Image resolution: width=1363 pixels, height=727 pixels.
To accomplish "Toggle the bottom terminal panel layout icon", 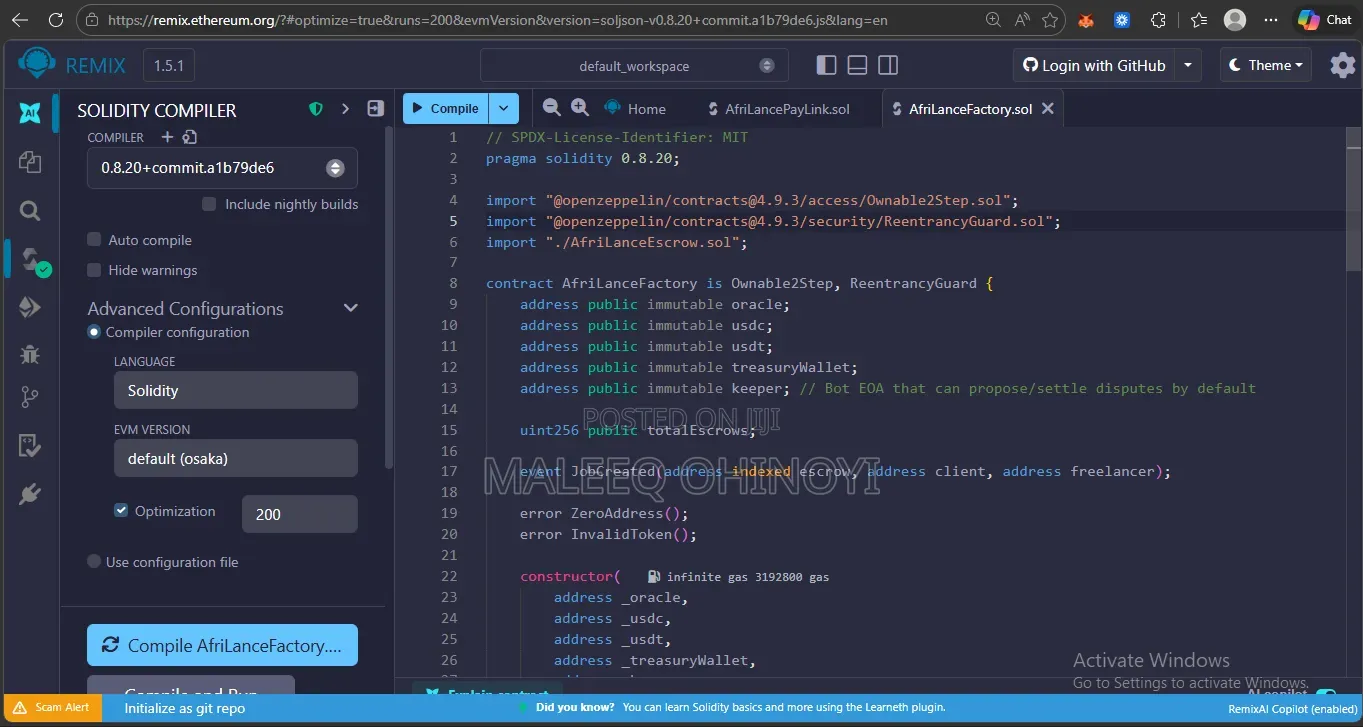I will click(x=857, y=65).
